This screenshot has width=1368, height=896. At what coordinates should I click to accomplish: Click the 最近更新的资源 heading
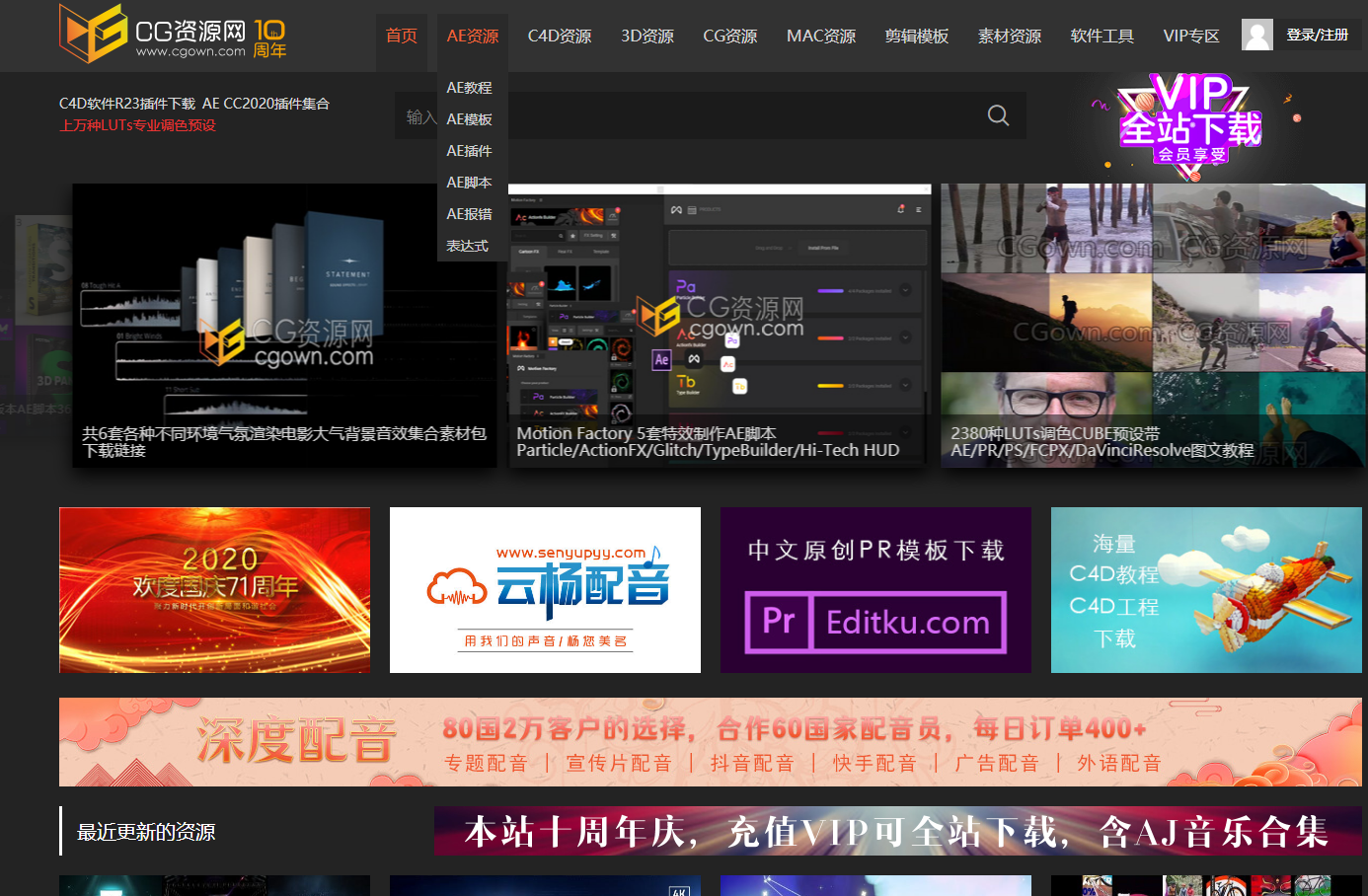pyautogui.click(x=146, y=832)
